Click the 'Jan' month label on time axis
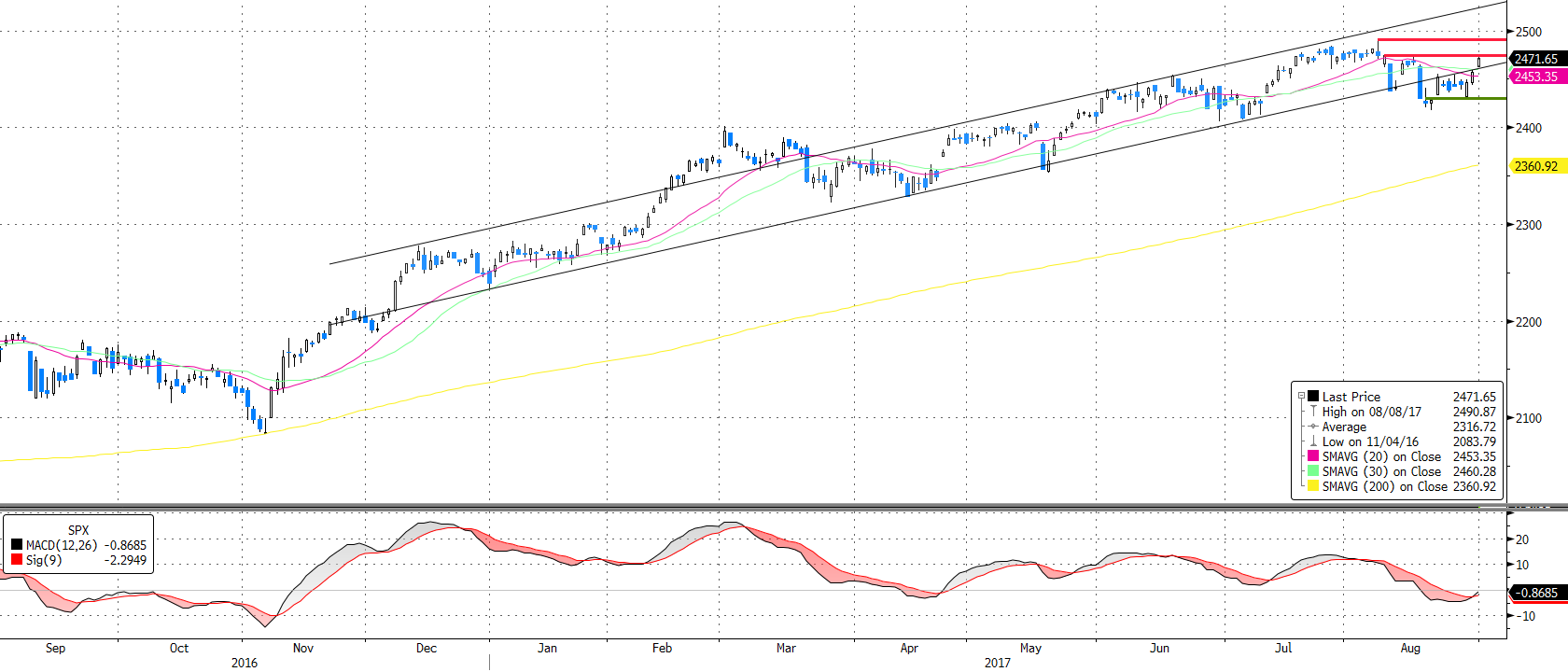 [548, 648]
